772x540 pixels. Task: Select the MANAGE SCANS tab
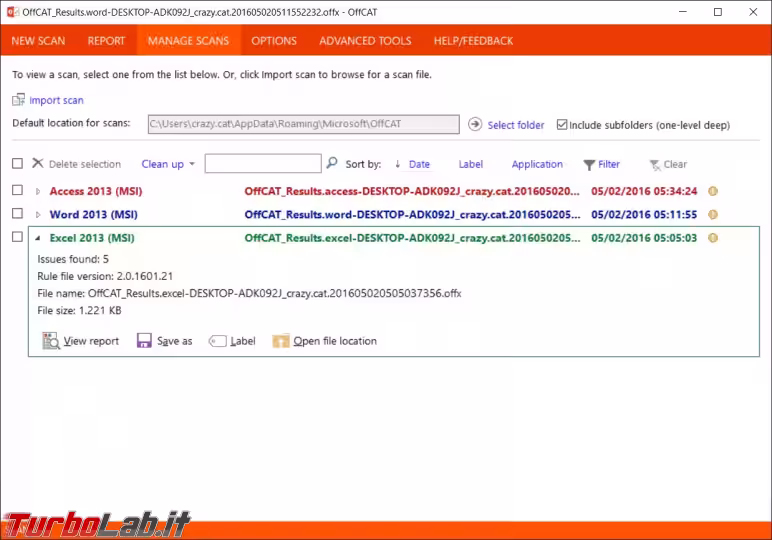point(188,41)
